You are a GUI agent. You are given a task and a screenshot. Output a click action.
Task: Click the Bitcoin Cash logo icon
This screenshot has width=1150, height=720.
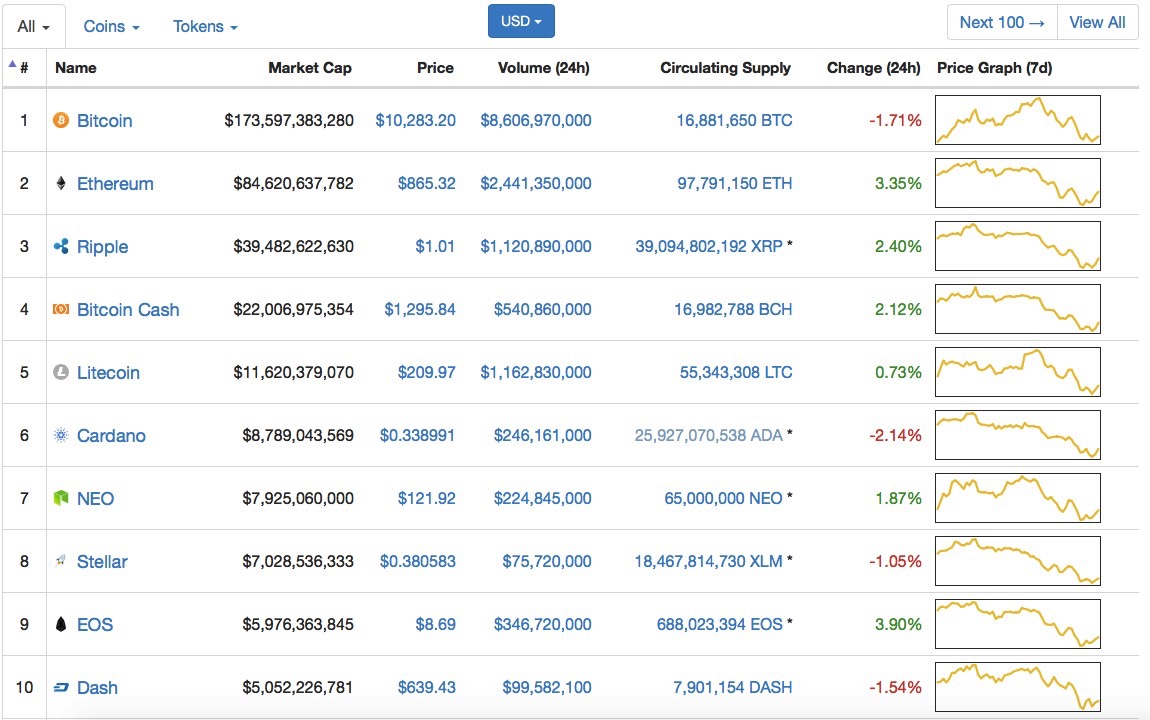tap(61, 309)
